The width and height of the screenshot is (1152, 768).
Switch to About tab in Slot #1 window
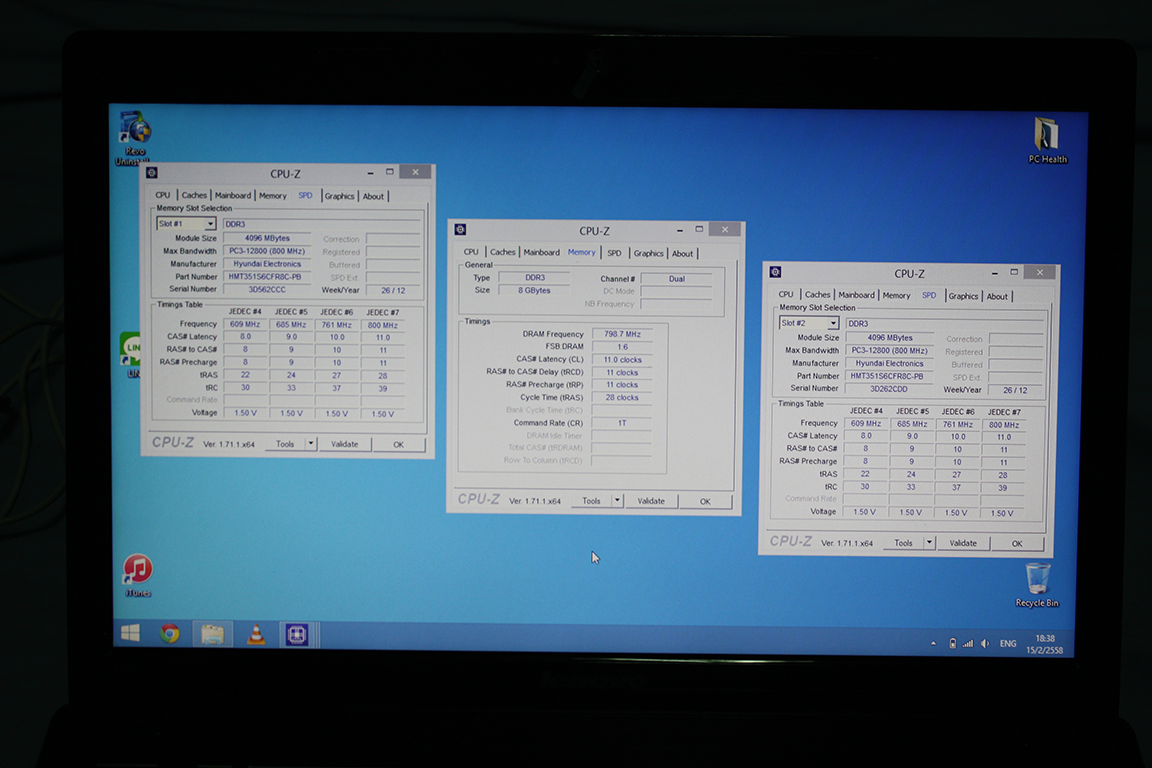tap(373, 196)
